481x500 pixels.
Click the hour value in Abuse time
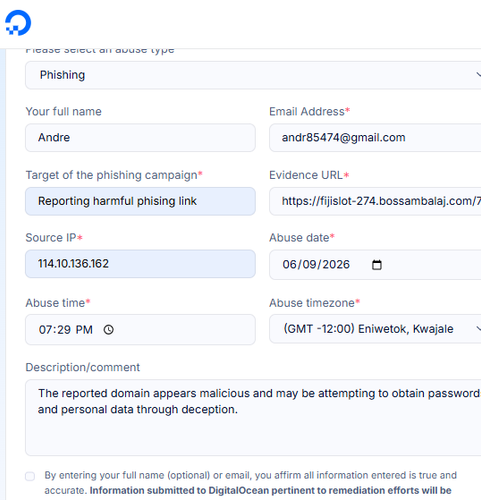(45, 330)
